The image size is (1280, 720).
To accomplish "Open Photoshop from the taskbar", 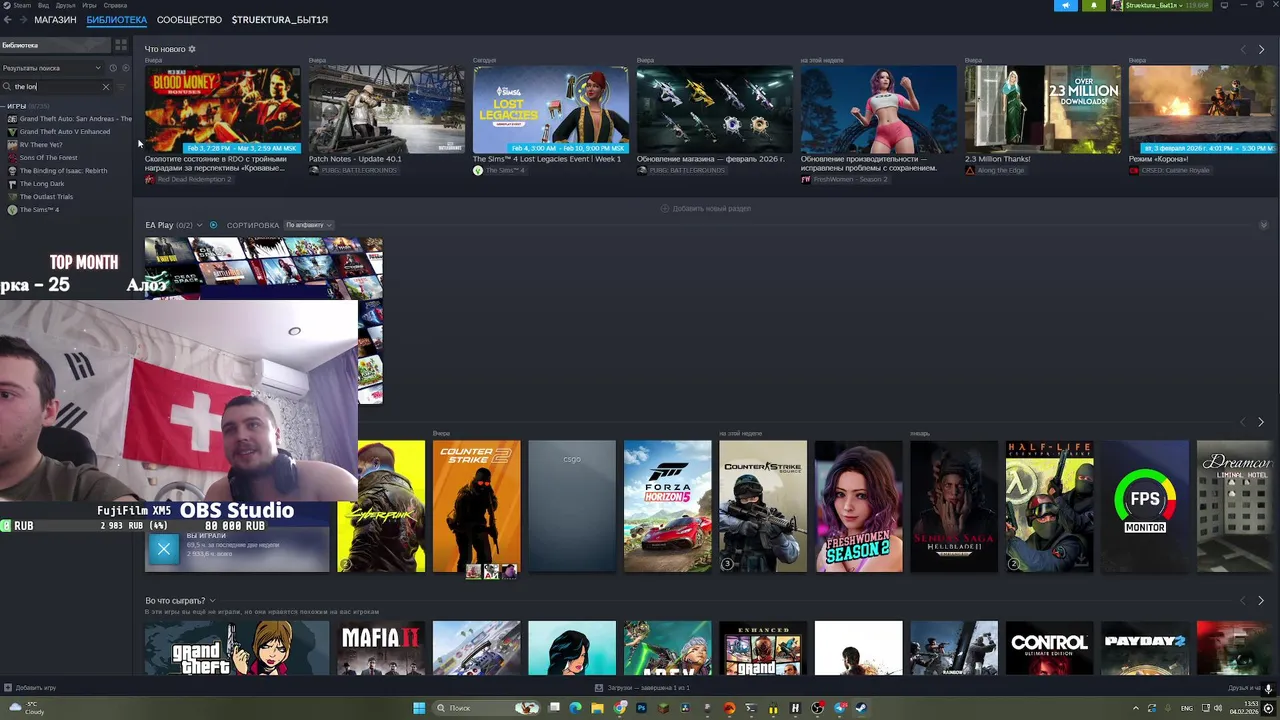I will [641, 708].
